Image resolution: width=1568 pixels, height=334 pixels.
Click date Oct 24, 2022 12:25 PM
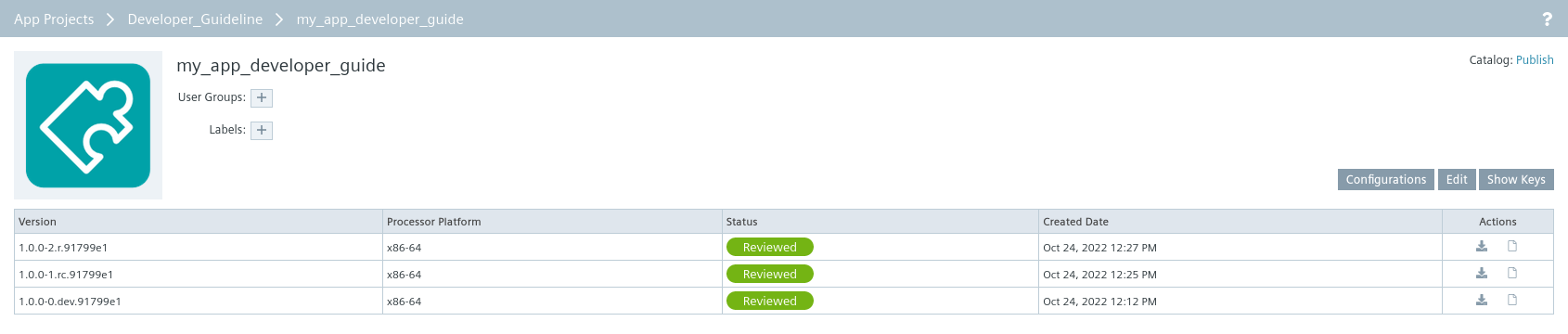pos(1099,275)
